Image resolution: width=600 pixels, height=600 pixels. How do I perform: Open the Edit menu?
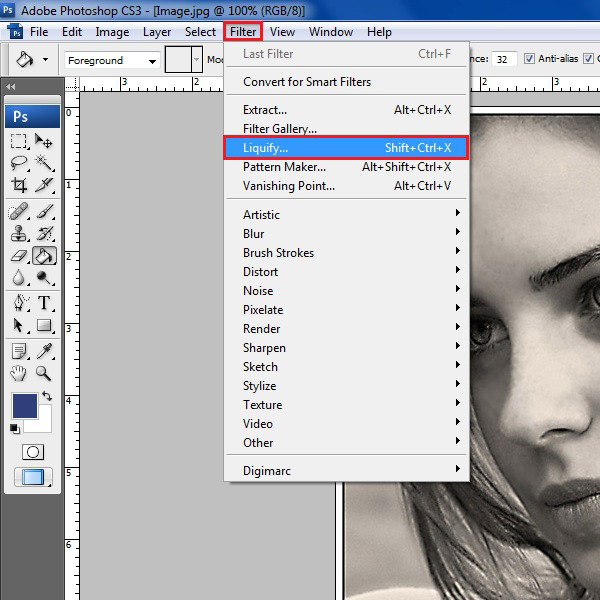click(x=72, y=32)
